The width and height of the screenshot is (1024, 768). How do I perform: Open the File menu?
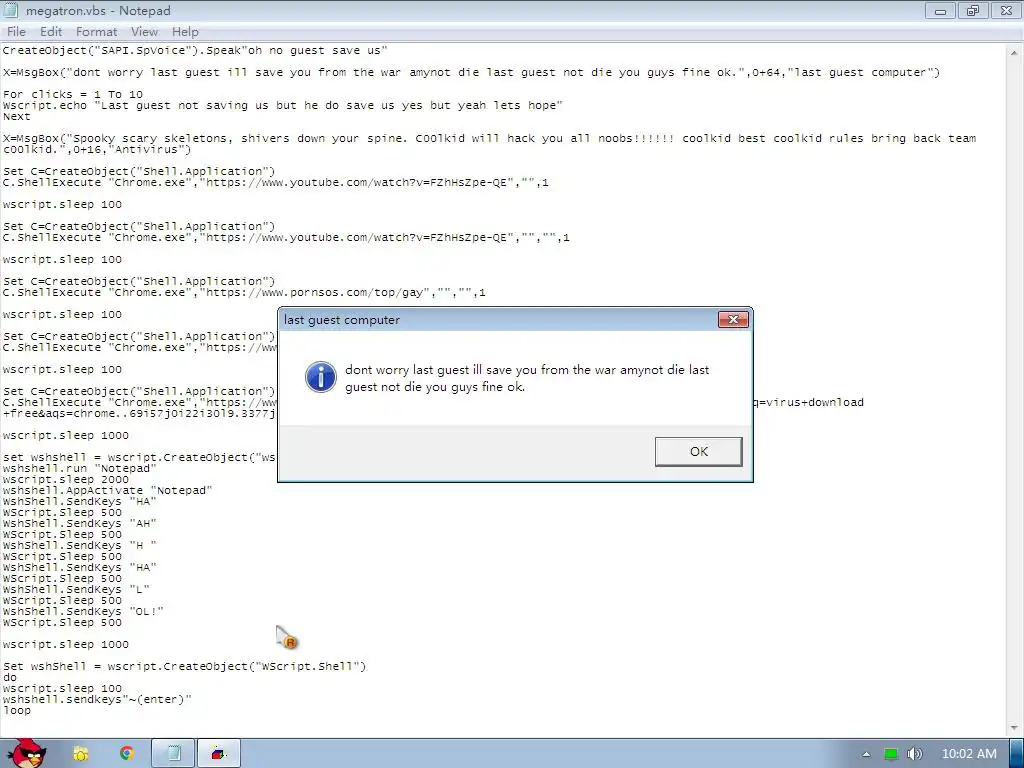(16, 32)
